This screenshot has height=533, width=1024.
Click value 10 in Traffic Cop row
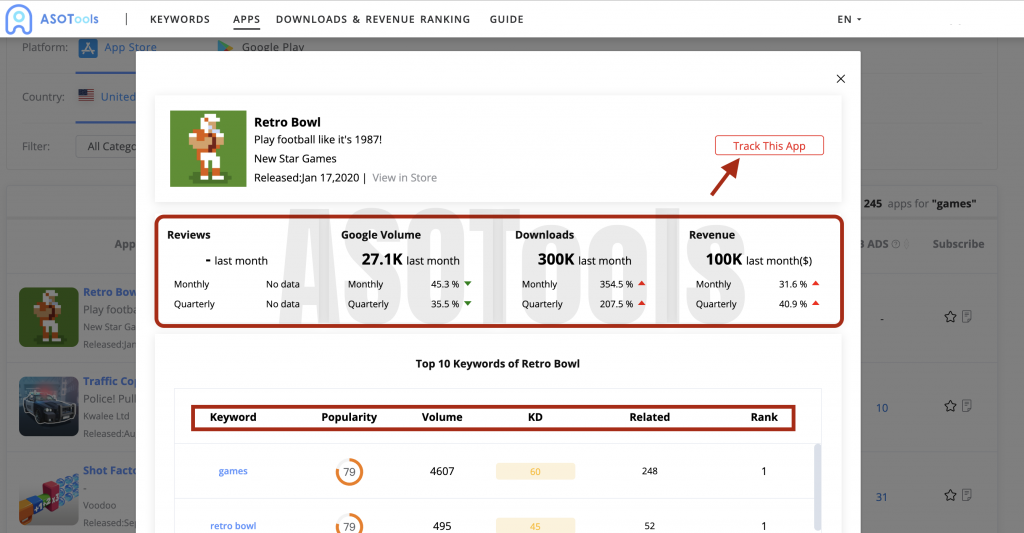coord(882,408)
